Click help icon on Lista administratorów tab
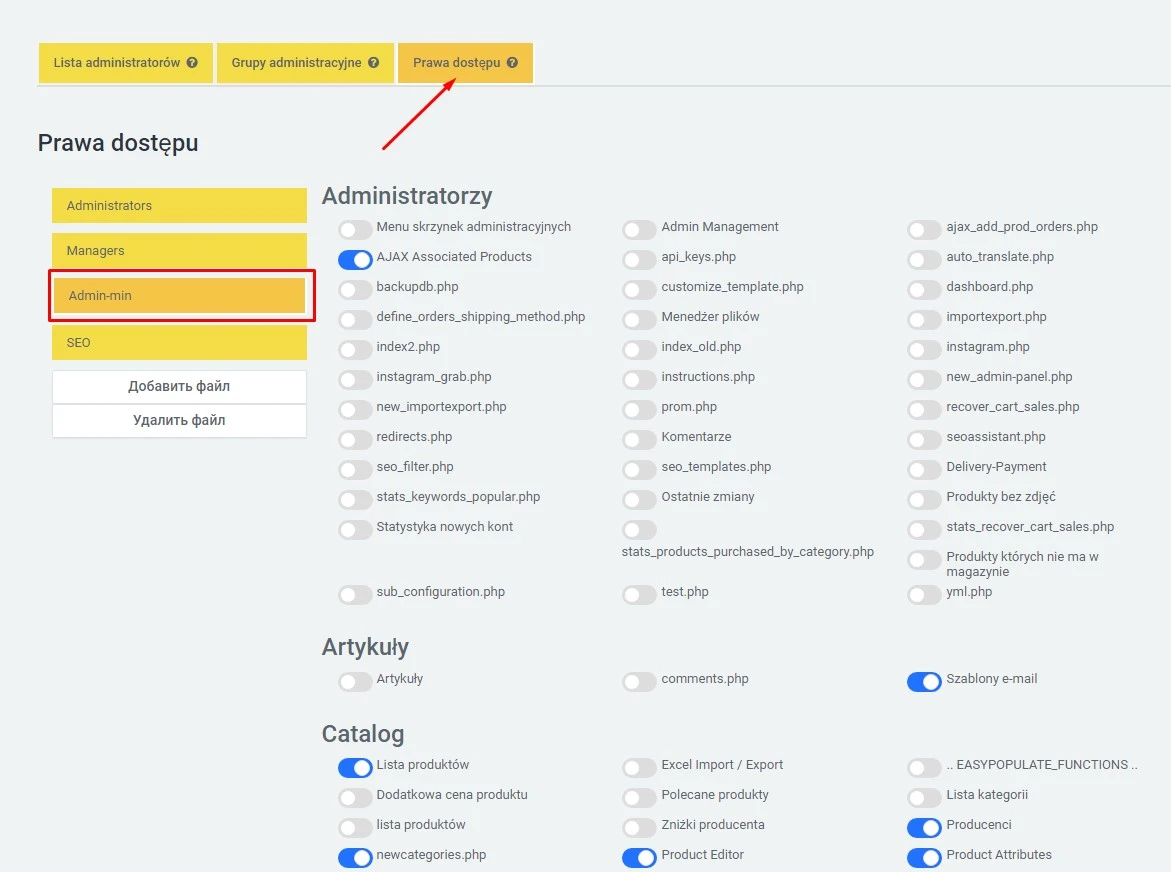Screen dimensions: 1171x872 [192, 63]
